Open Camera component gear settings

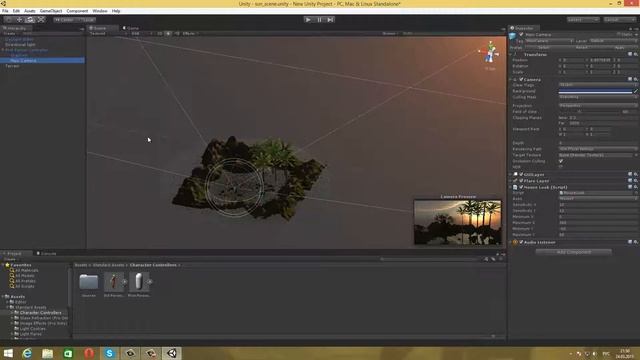click(636, 79)
